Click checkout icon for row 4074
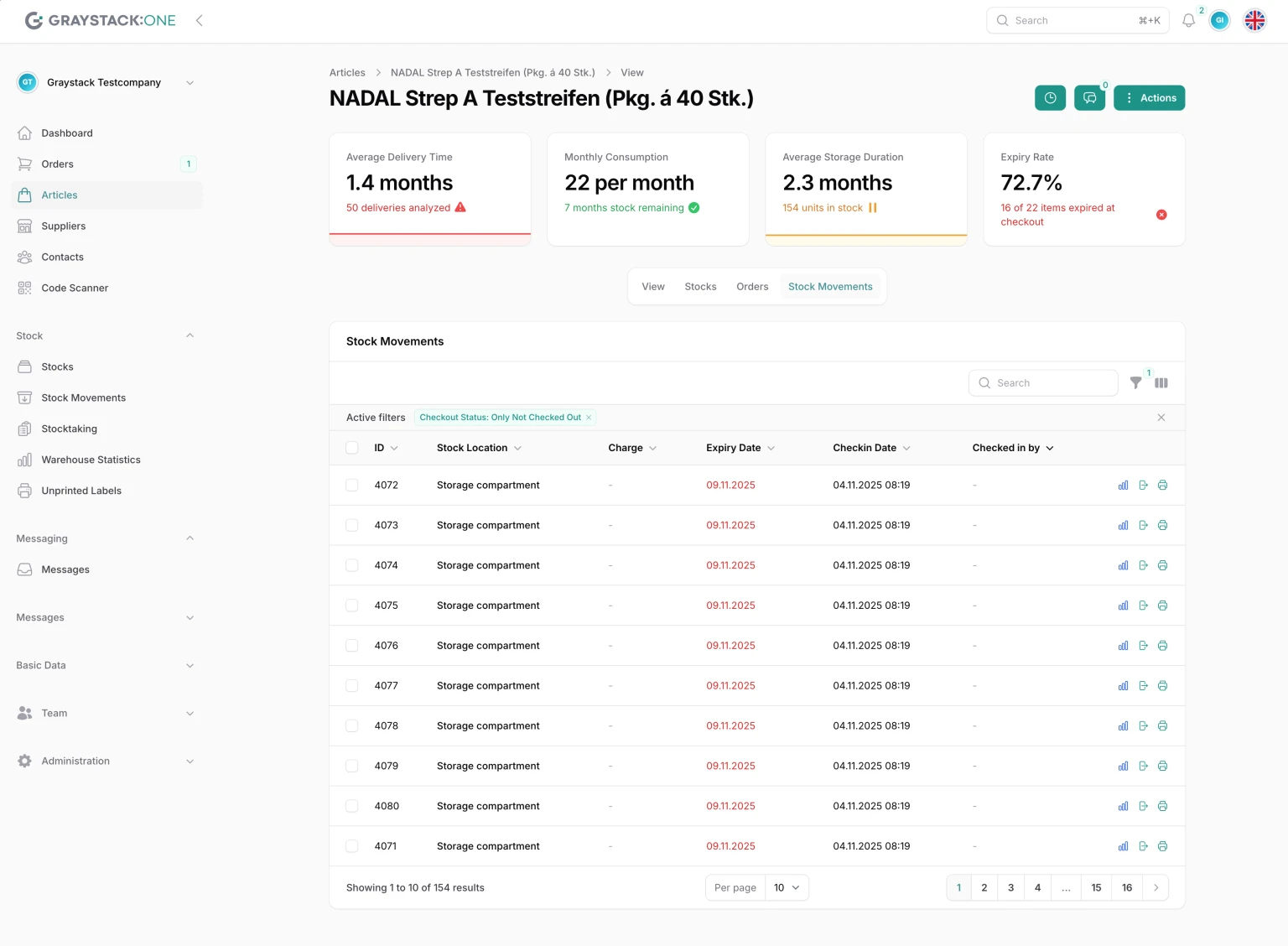The width and height of the screenshot is (1288, 946). tap(1143, 566)
